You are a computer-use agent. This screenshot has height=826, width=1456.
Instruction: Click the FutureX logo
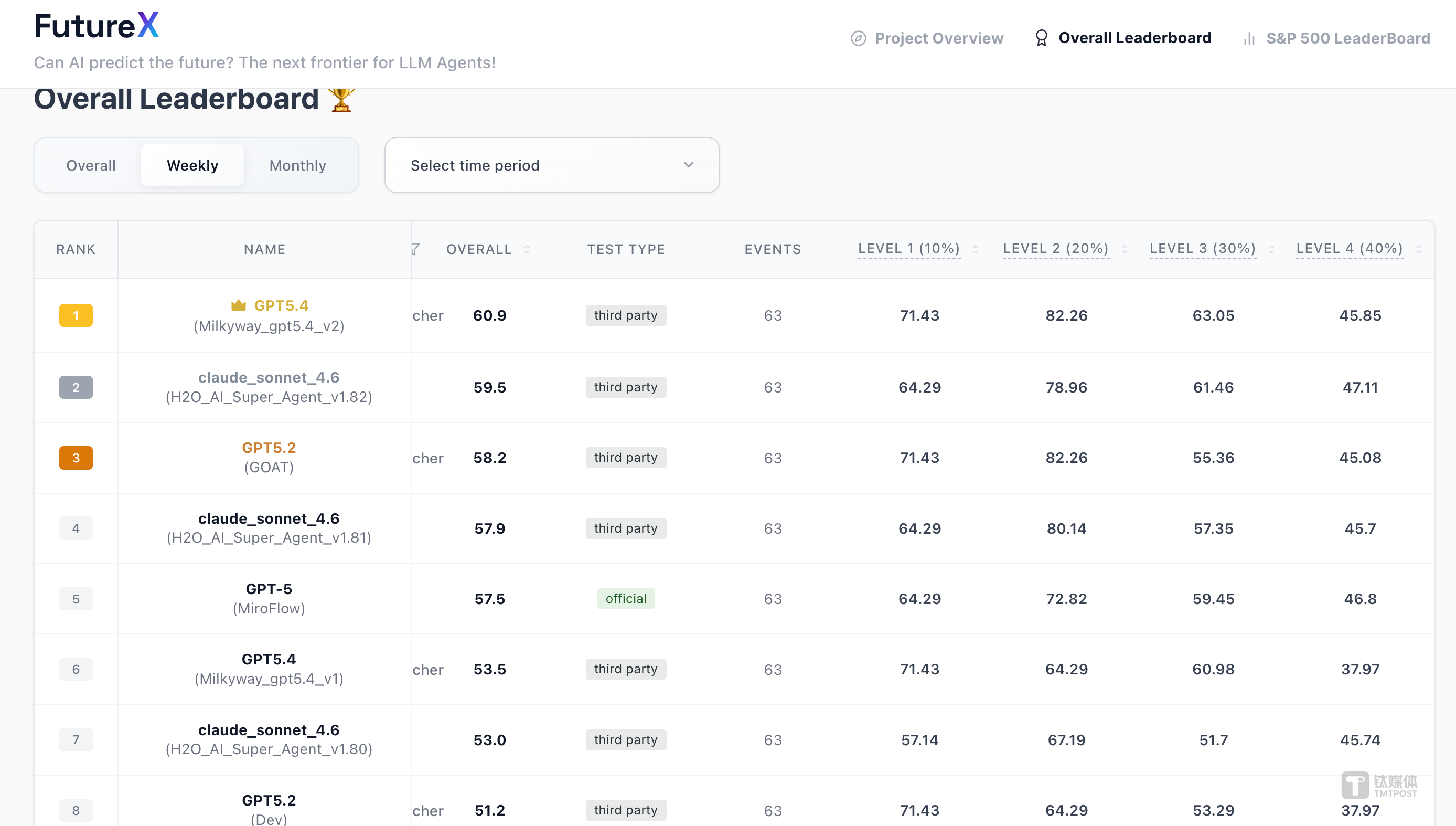[97, 26]
